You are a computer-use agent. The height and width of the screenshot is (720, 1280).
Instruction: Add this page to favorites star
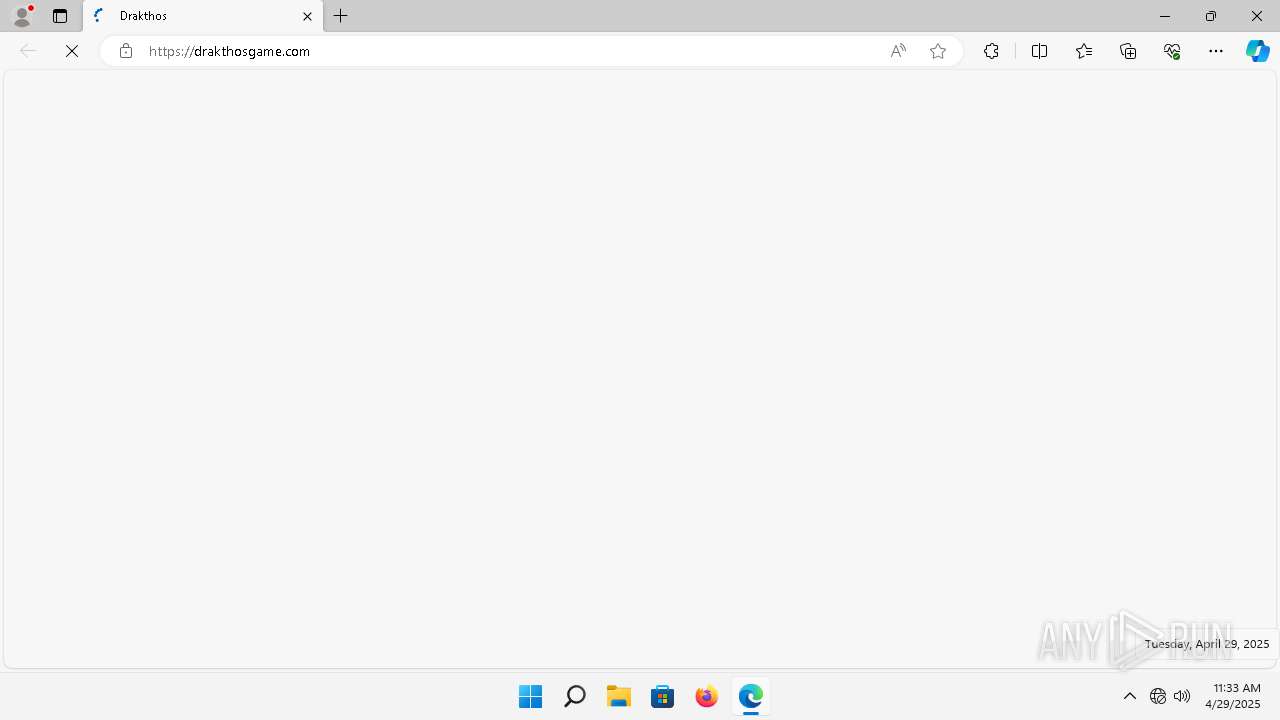938,51
